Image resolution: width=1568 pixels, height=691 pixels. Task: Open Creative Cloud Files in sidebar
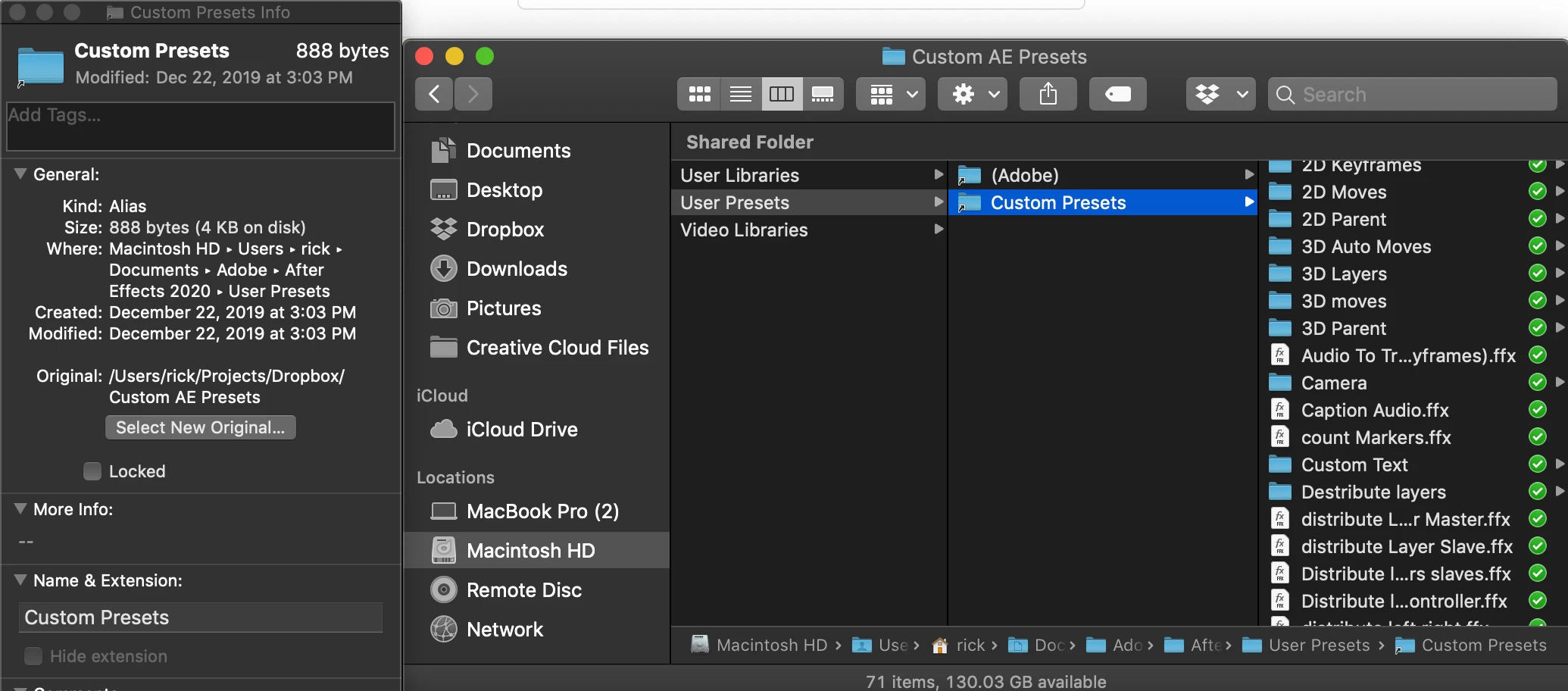(536, 347)
